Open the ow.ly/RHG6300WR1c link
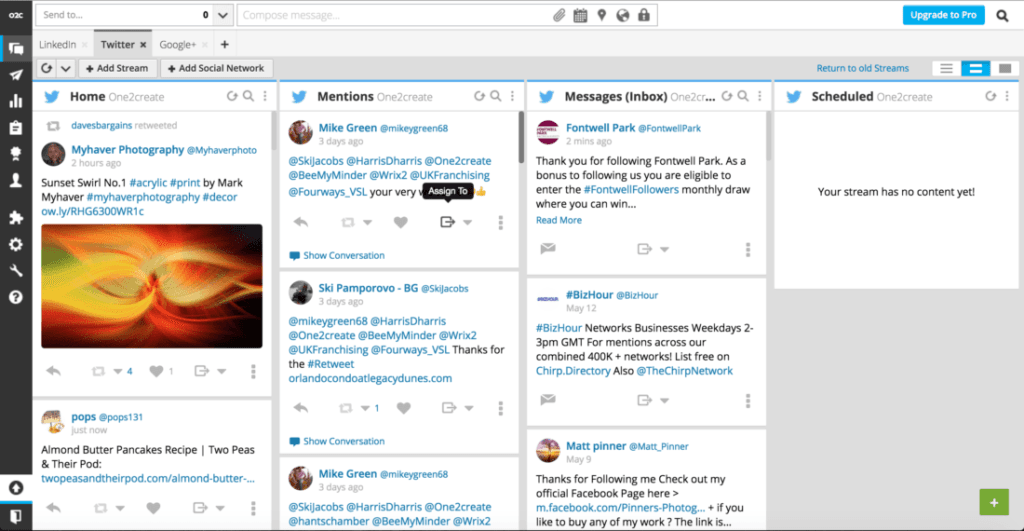 (93, 211)
